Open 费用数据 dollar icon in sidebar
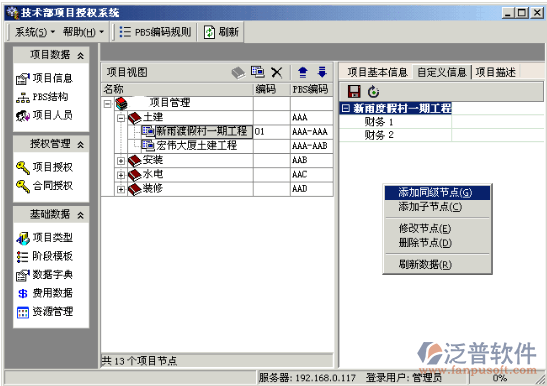Image resolution: width=547 pixels, height=386 pixels. coord(23,294)
